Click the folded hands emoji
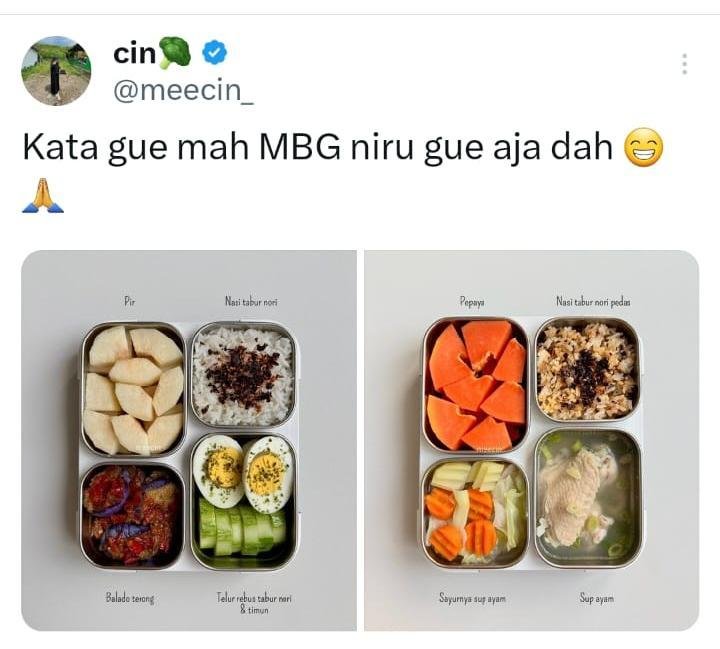 coord(43,196)
